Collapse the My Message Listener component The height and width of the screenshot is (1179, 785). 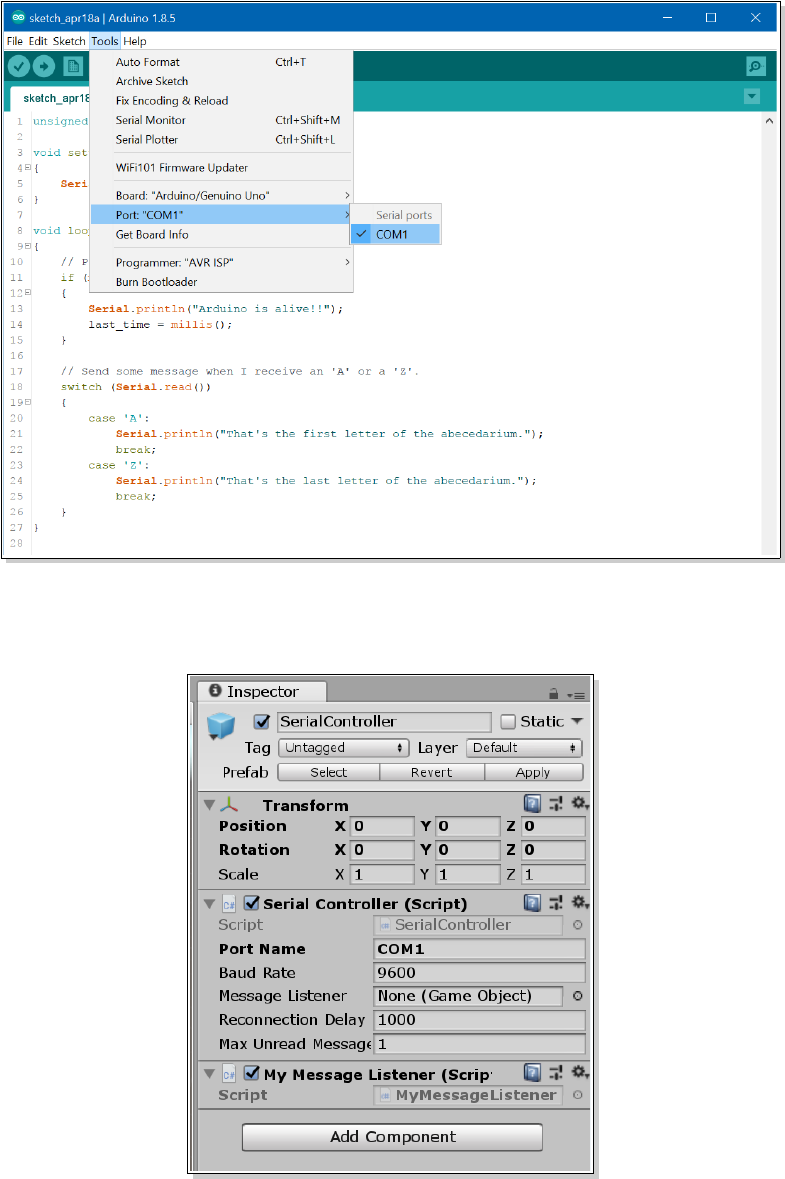point(209,1074)
